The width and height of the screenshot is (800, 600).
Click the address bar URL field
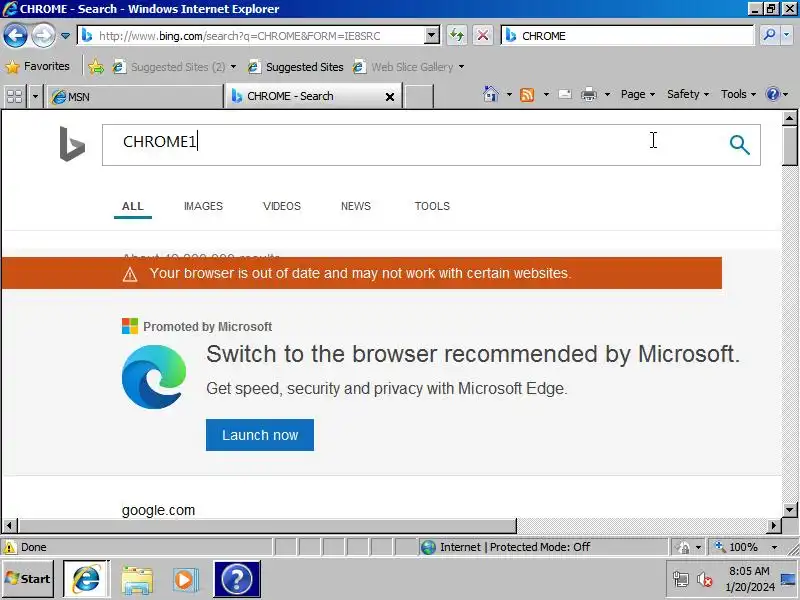click(x=252, y=36)
